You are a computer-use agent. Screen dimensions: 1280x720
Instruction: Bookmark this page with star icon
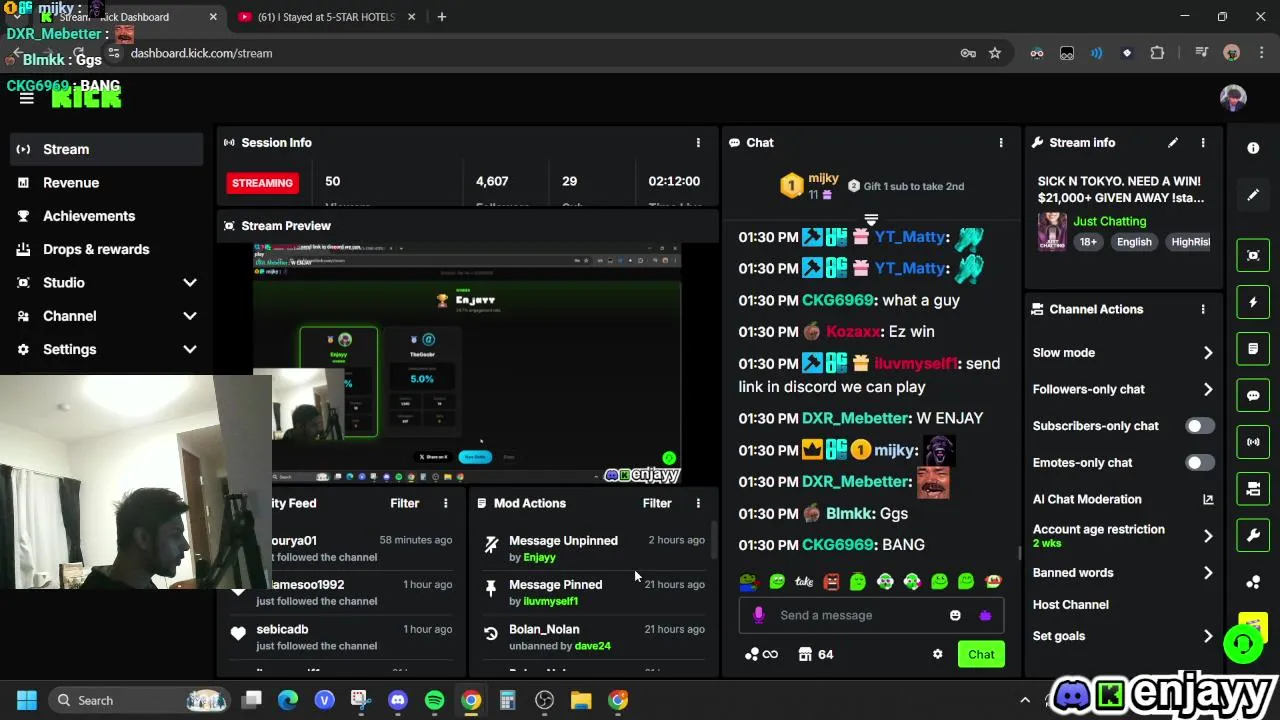pyautogui.click(x=995, y=53)
